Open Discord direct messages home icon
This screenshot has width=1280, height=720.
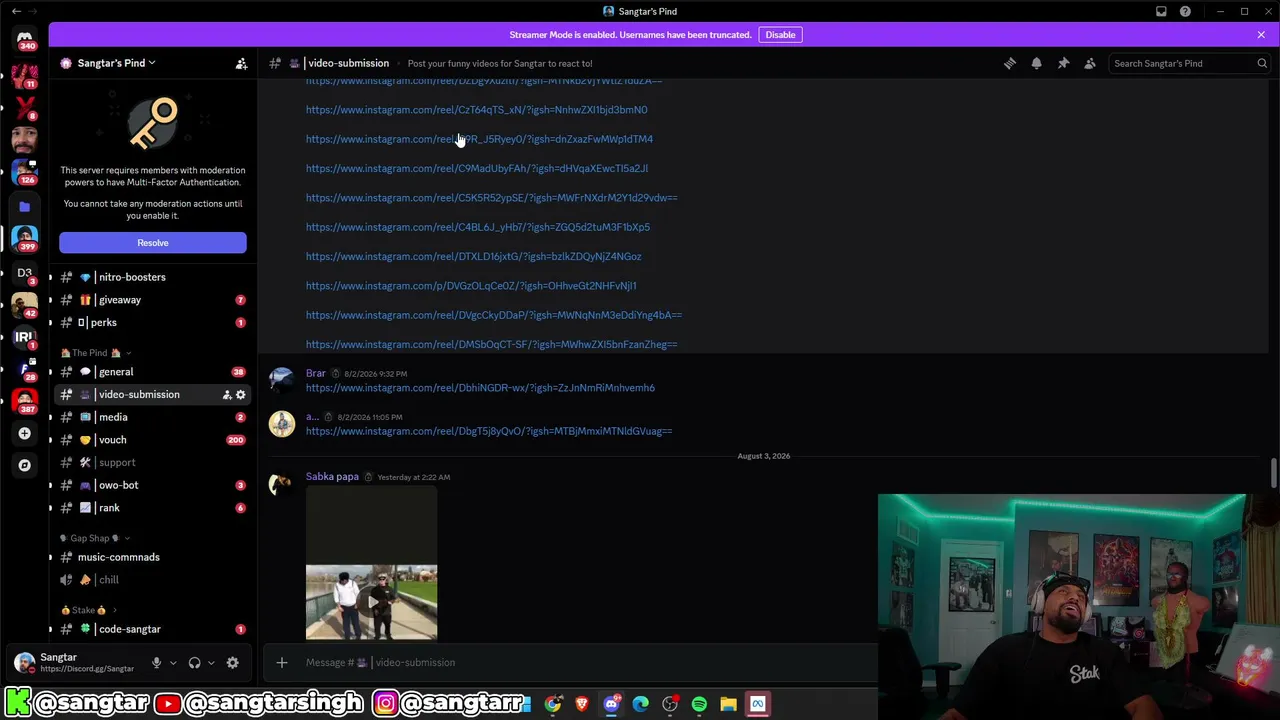click(25, 40)
